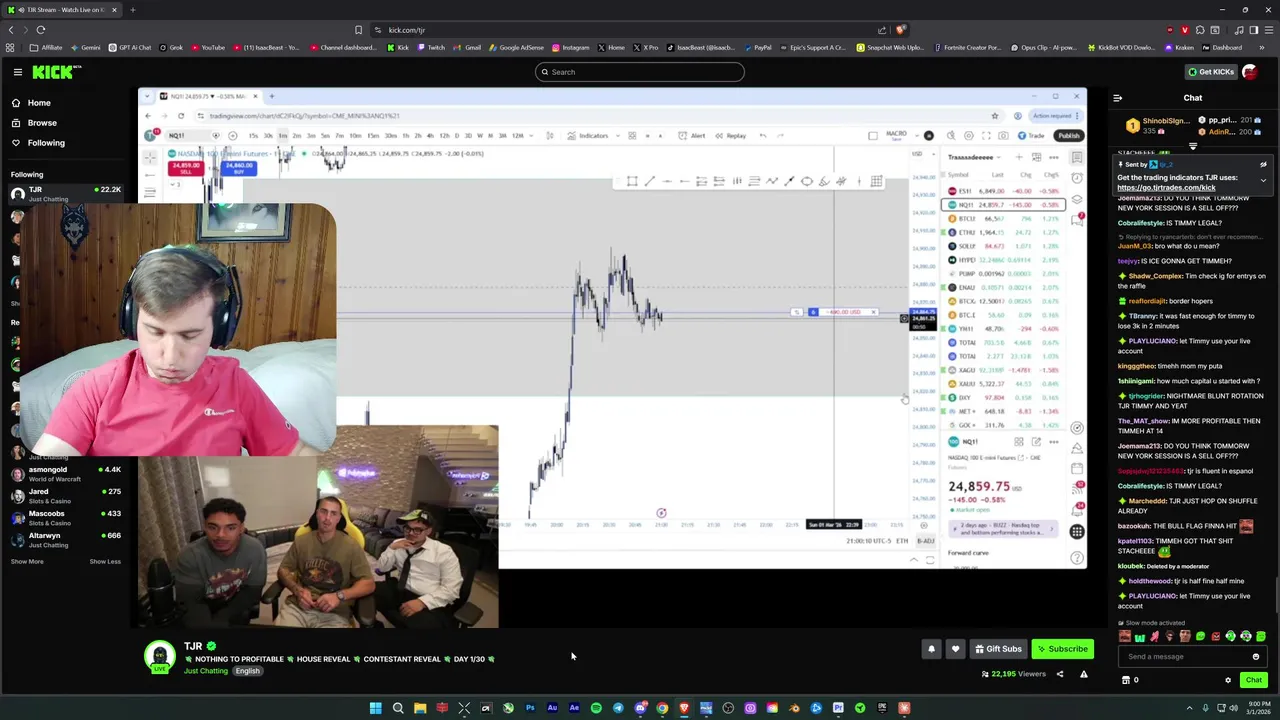Report the stream with warning icon

(x=1083, y=674)
